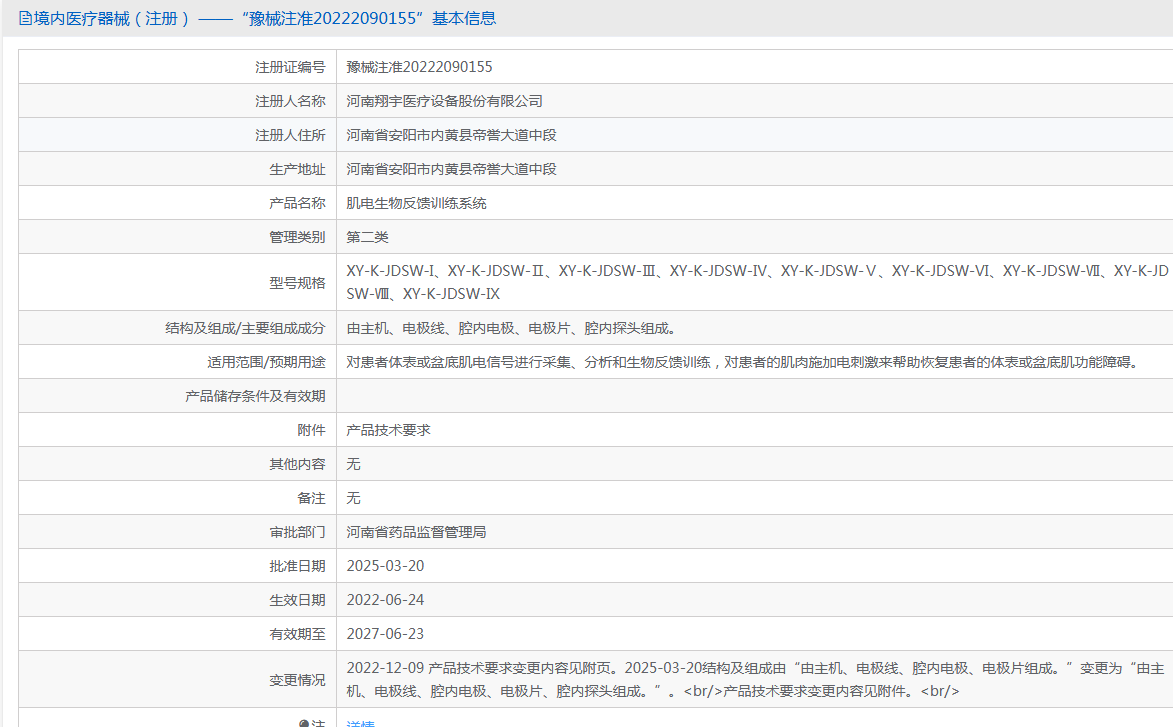Open the 详情 link at the bottom
The image size is (1173, 727).
click(x=360, y=723)
